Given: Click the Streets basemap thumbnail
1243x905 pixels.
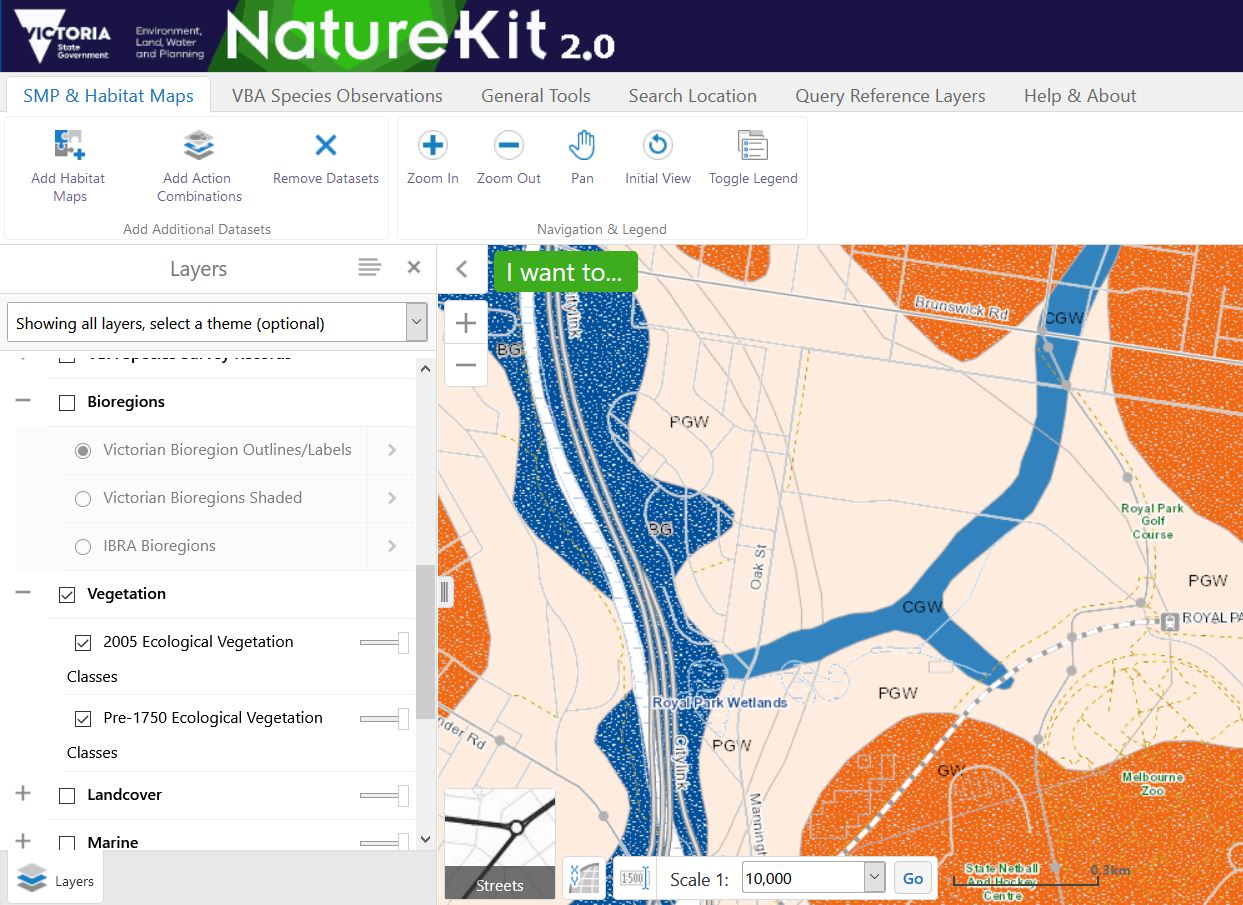Looking at the screenshot, I should point(500,843).
